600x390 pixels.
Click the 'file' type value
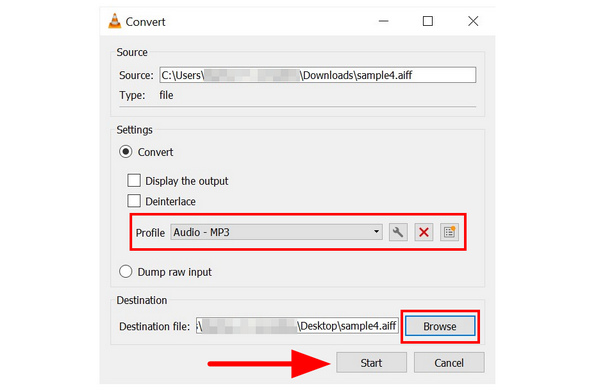click(x=166, y=95)
